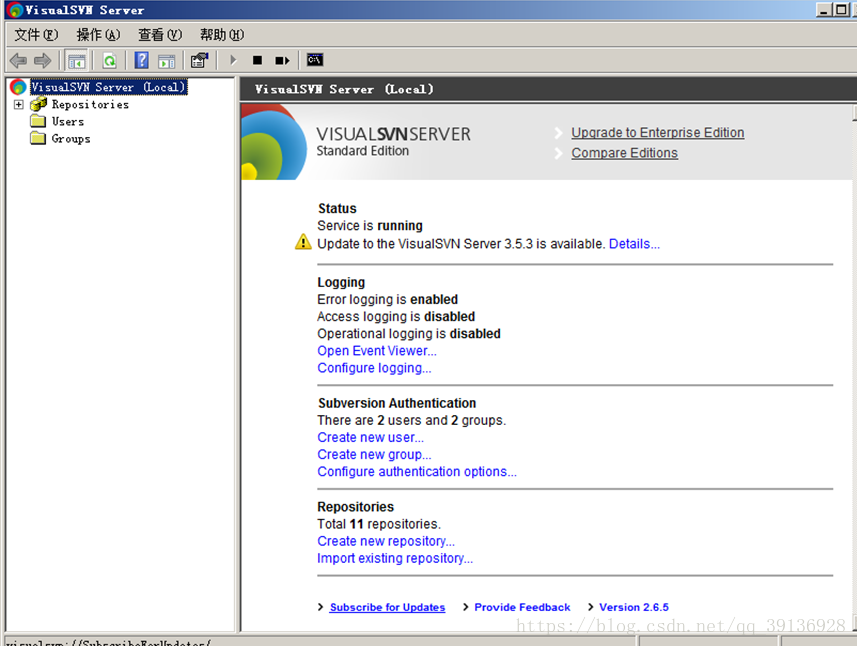Click 'Operational logging is disabled' text
The width and height of the screenshot is (857, 646).
[x=409, y=334]
